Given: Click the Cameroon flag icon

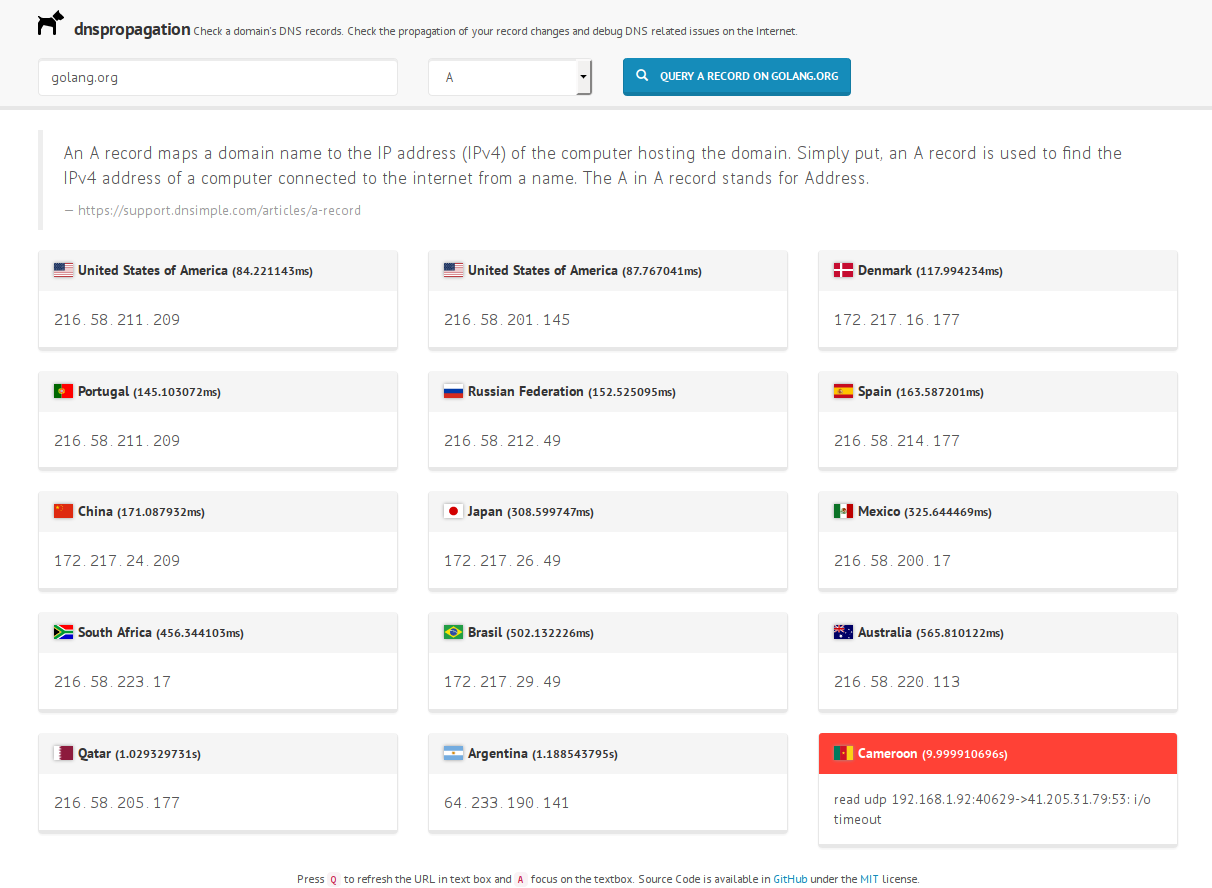Looking at the screenshot, I should (x=843, y=753).
